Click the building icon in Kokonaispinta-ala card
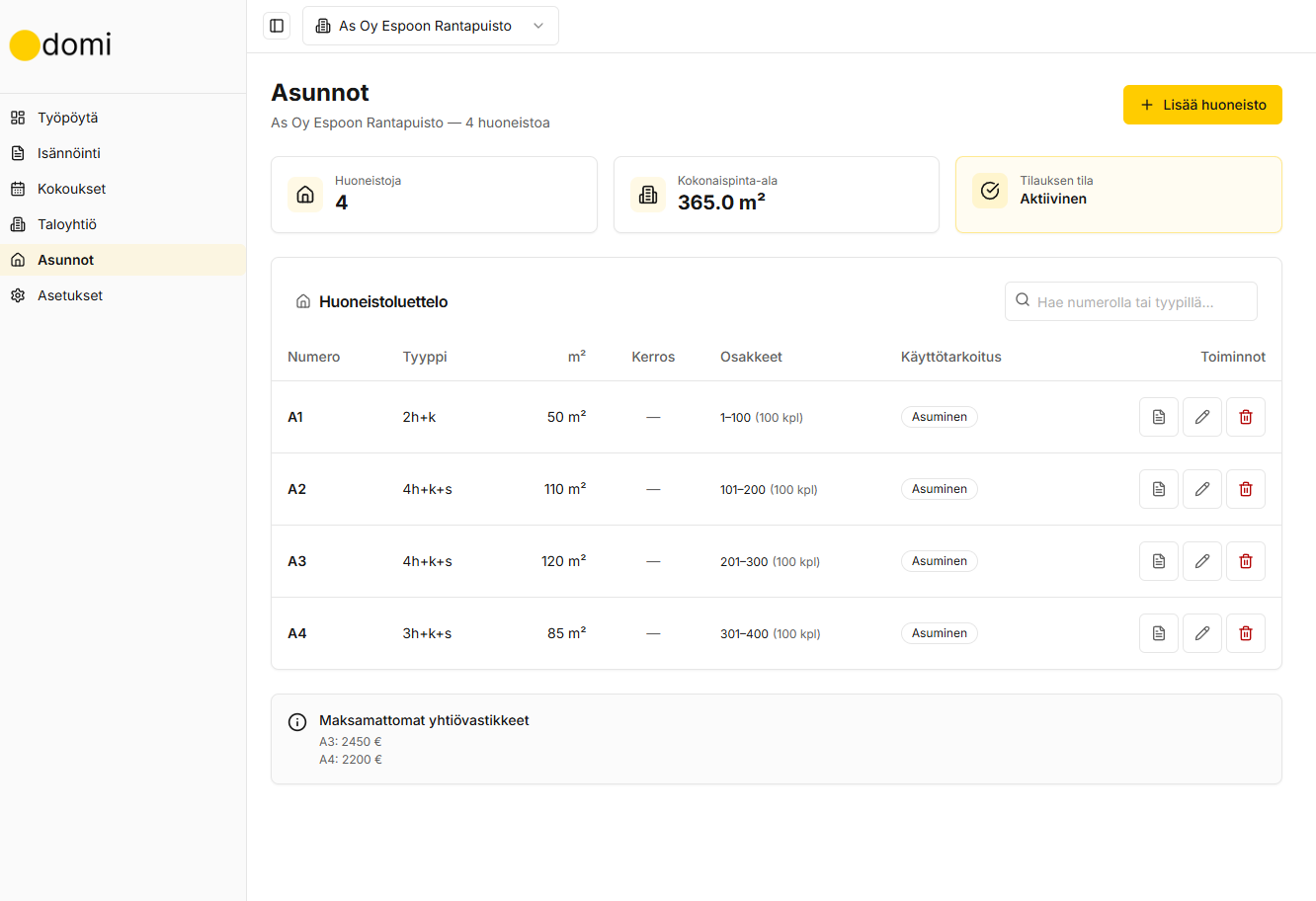The width and height of the screenshot is (1316, 901). pos(648,195)
